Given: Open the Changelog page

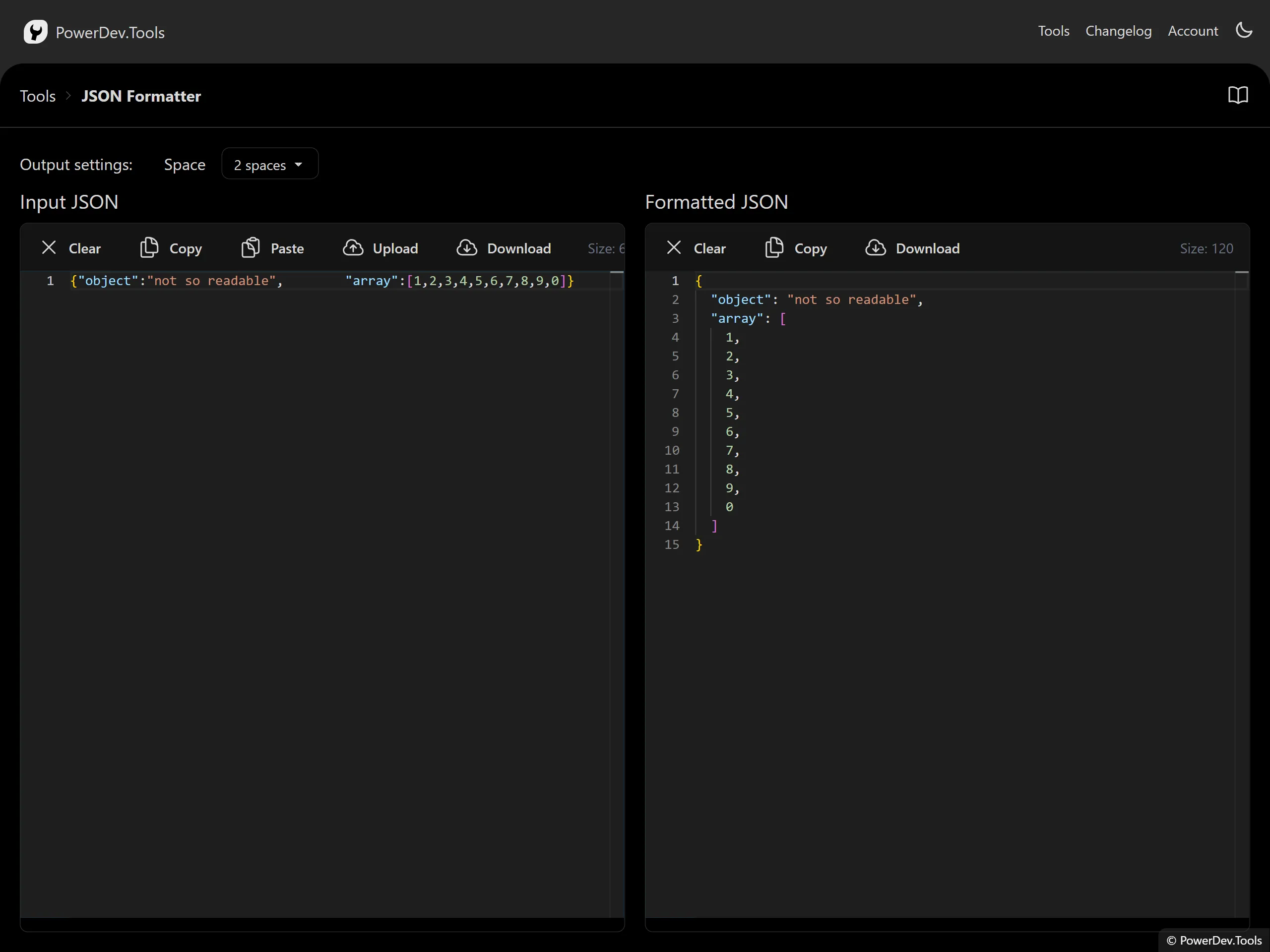Looking at the screenshot, I should tap(1118, 30).
